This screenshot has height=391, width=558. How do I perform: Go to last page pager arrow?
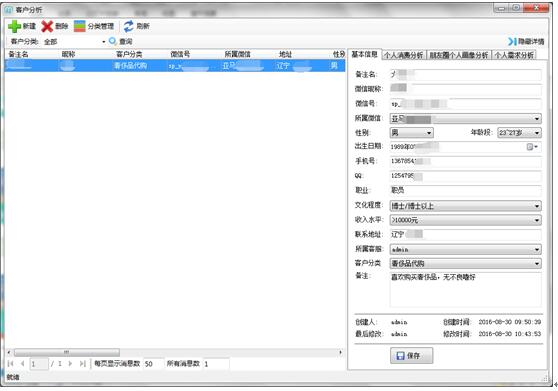click(83, 364)
